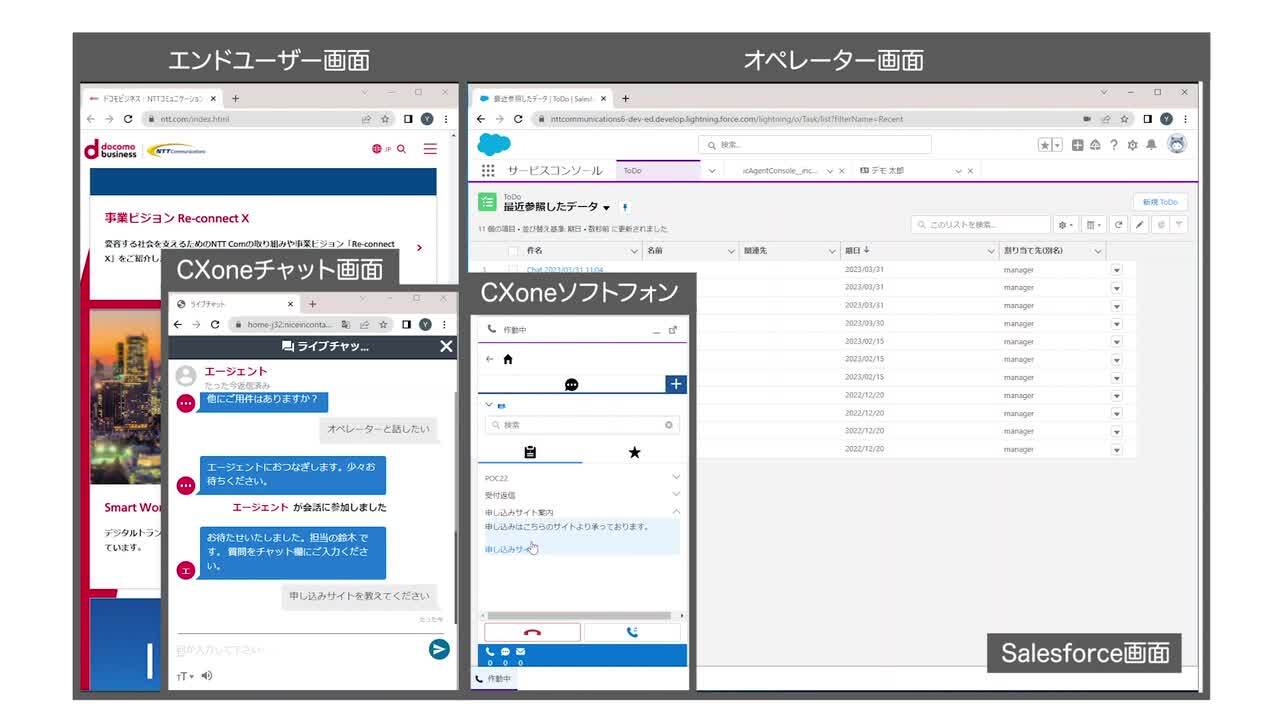This screenshot has width=1280, height=720.
Task: Clear the softphone search field
Action: point(669,425)
